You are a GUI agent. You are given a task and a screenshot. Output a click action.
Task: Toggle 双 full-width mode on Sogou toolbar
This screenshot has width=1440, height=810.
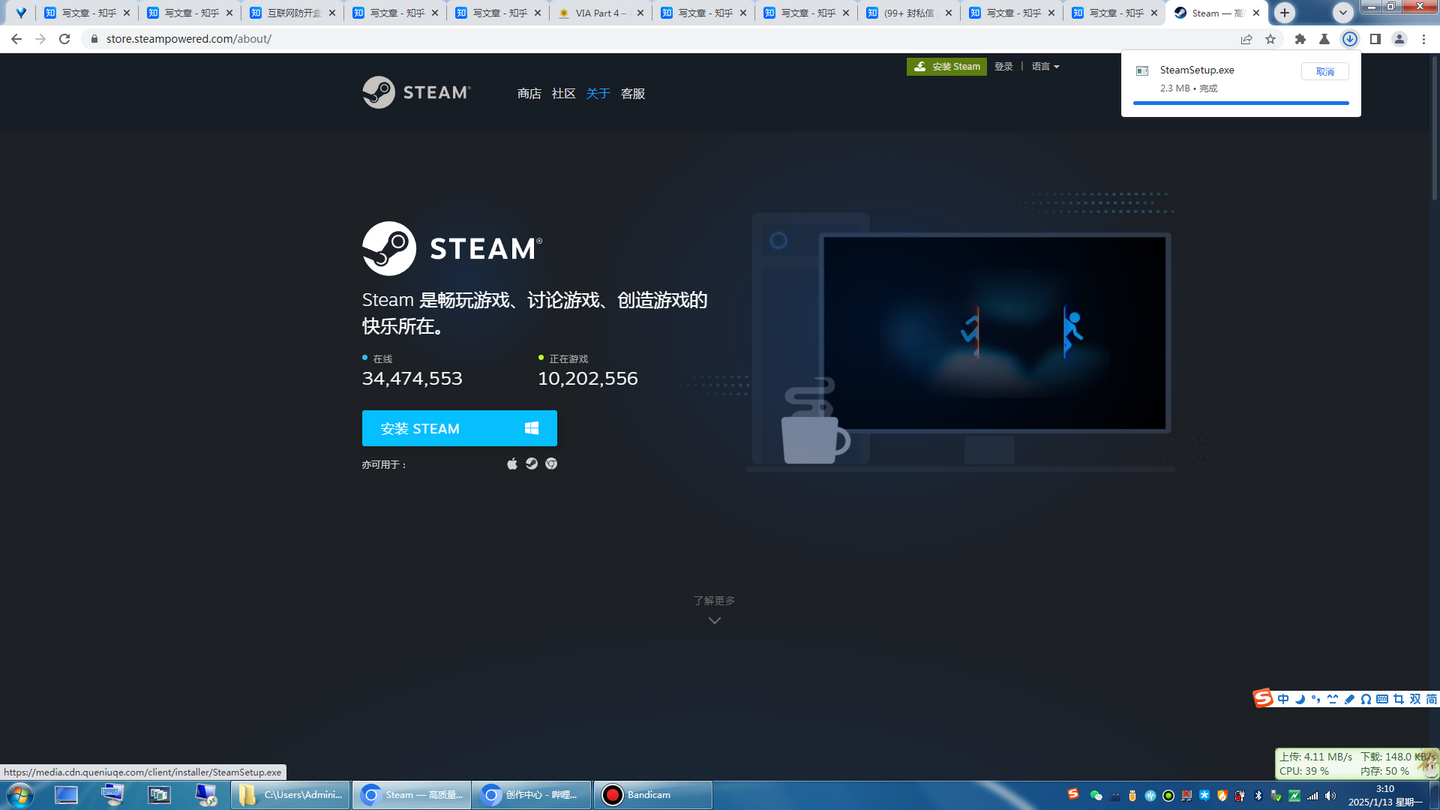[x=1414, y=698]
